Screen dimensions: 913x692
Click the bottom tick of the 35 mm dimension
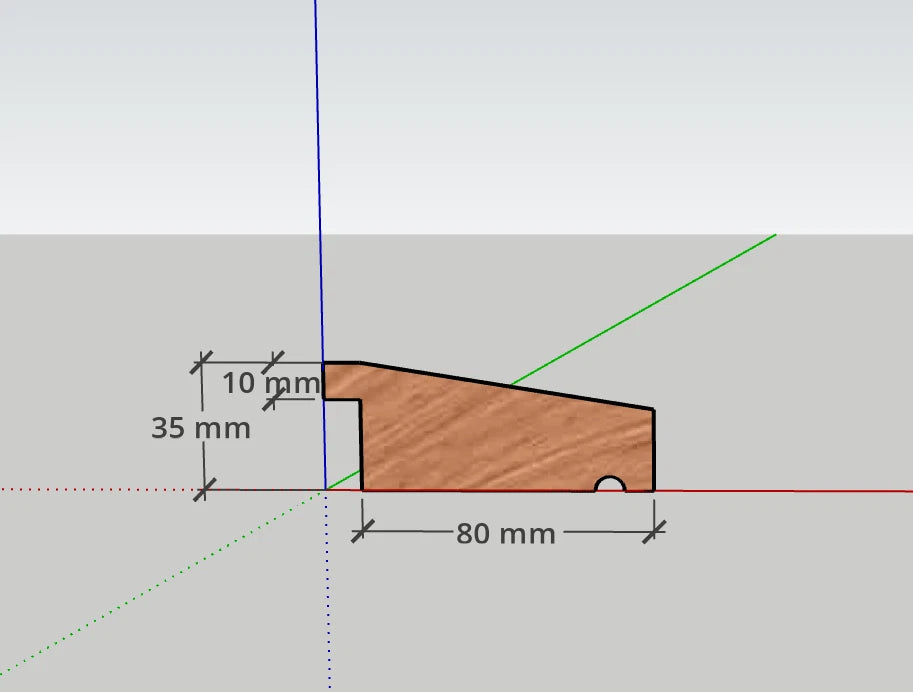point(204,490)
